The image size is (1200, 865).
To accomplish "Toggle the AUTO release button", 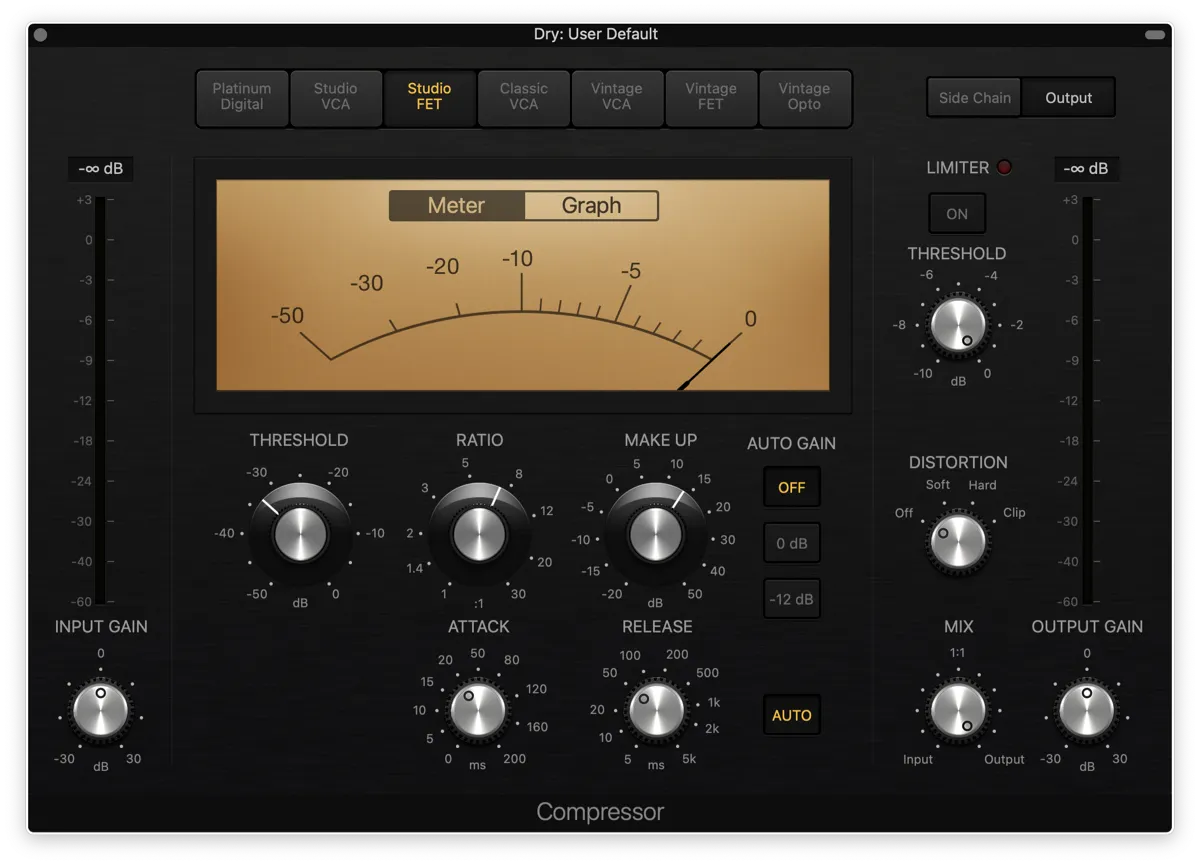I will point(792,716).
